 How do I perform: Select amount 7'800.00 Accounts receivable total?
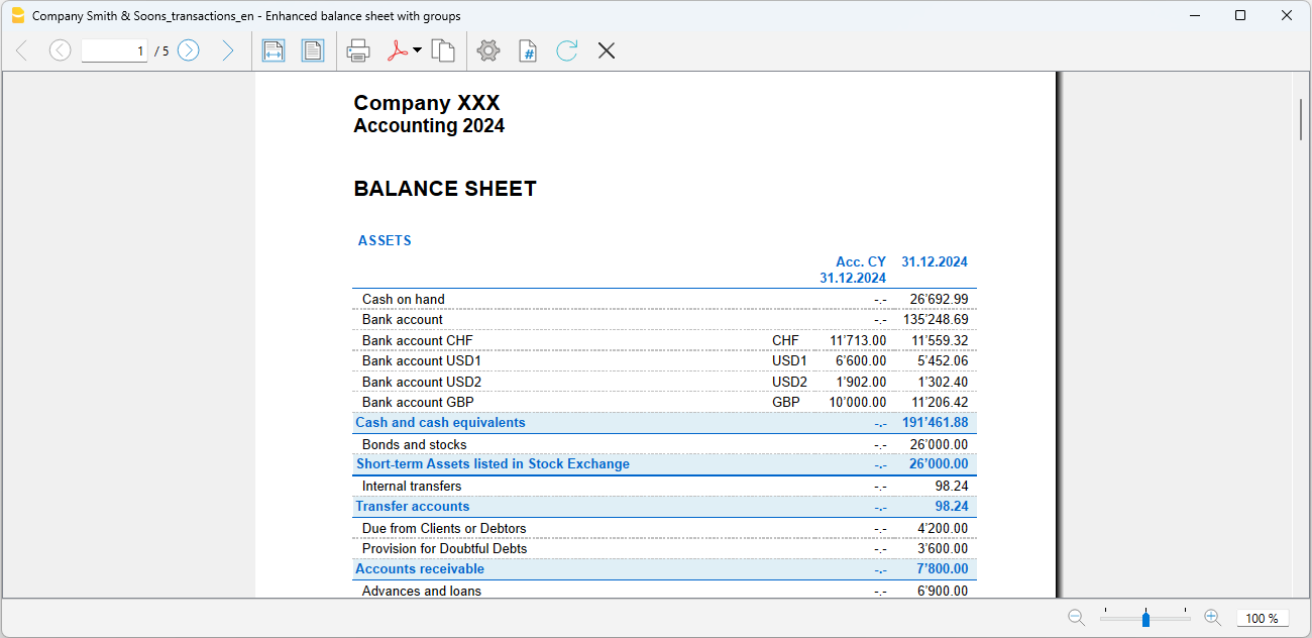942,569
